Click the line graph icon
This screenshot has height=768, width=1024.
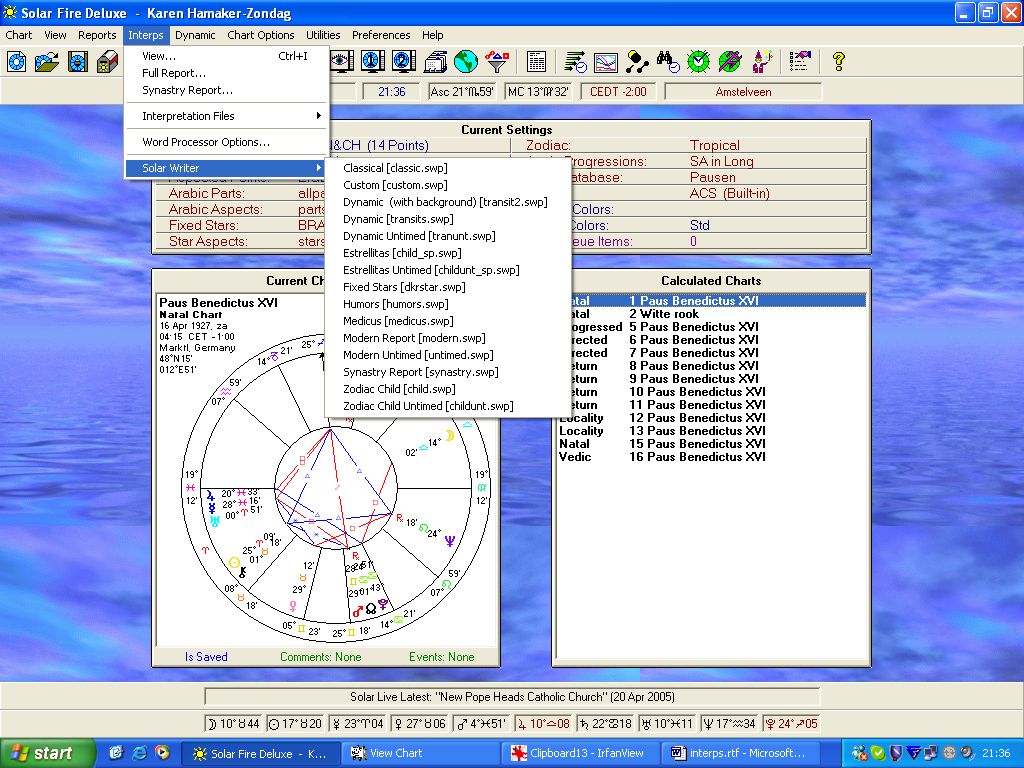(606, 62)
